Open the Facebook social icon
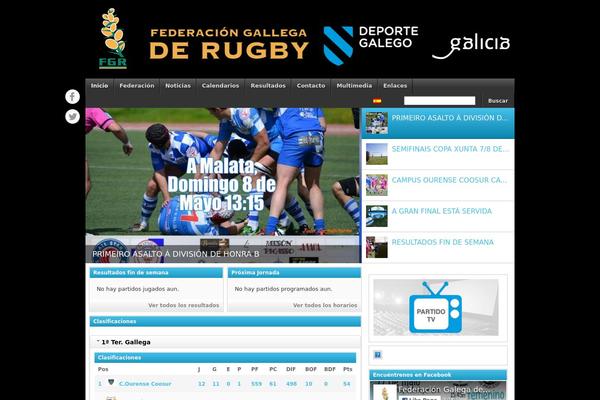Screen dimensions: 600x400 point(72,96)
